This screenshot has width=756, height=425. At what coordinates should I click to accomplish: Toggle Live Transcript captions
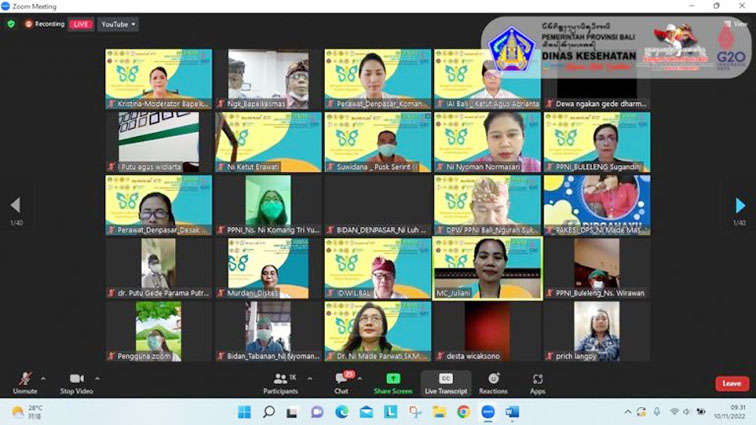coord(446,384)
